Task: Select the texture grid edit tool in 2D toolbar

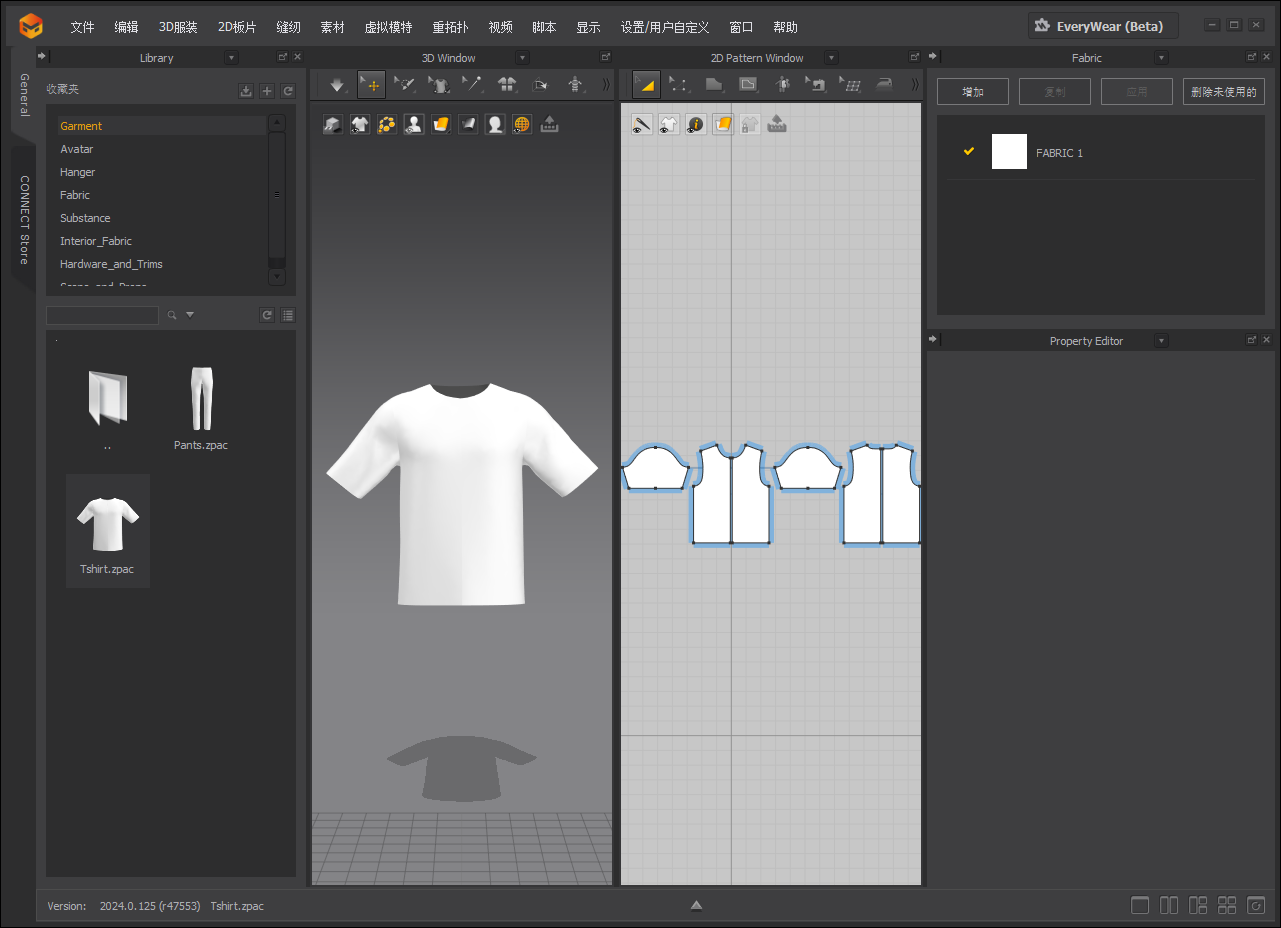Action: [x=850, y=85]
